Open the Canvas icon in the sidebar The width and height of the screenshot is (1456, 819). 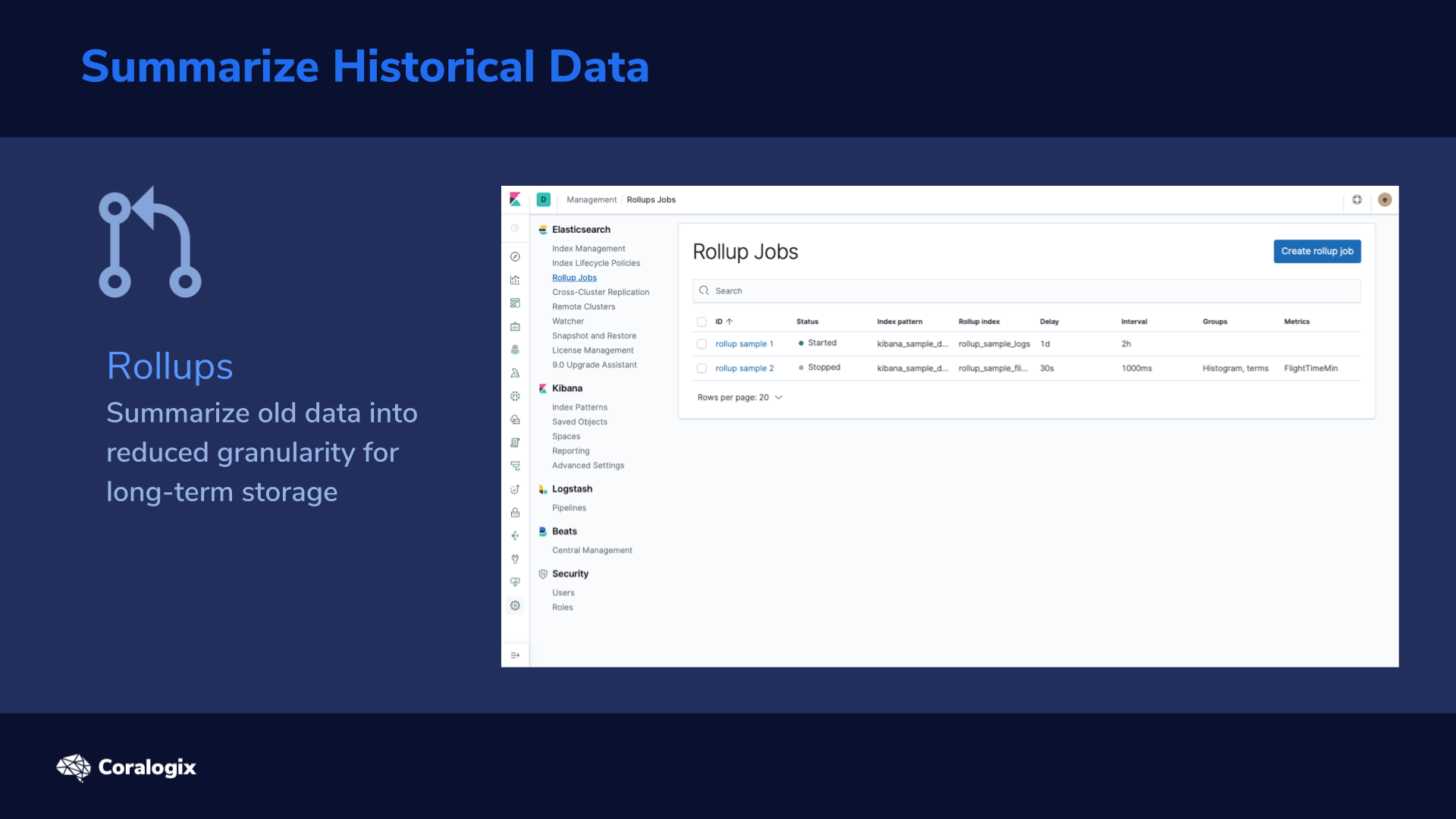click(x=515, y=326)
